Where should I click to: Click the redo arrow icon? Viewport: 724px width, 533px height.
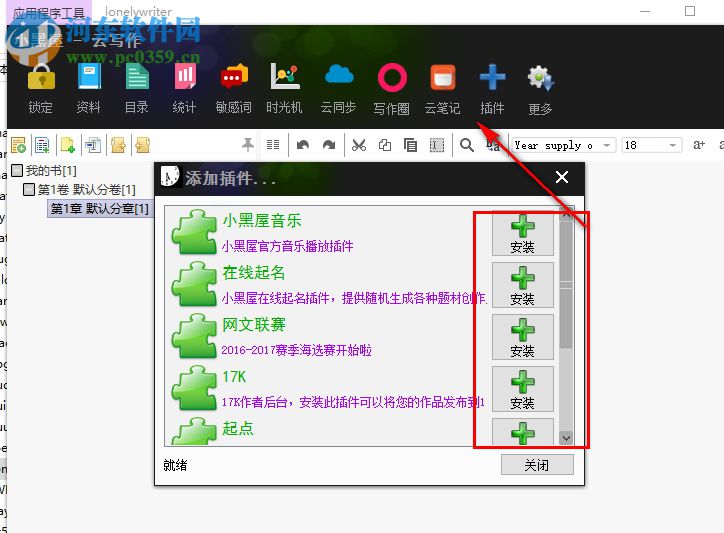click(x=329, y=145)
